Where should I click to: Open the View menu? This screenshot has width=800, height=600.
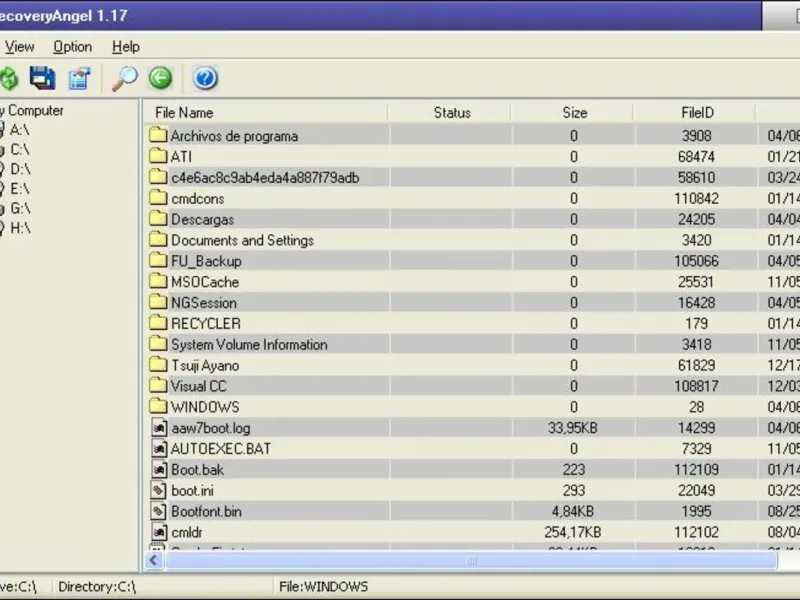(x=19, y=46)
